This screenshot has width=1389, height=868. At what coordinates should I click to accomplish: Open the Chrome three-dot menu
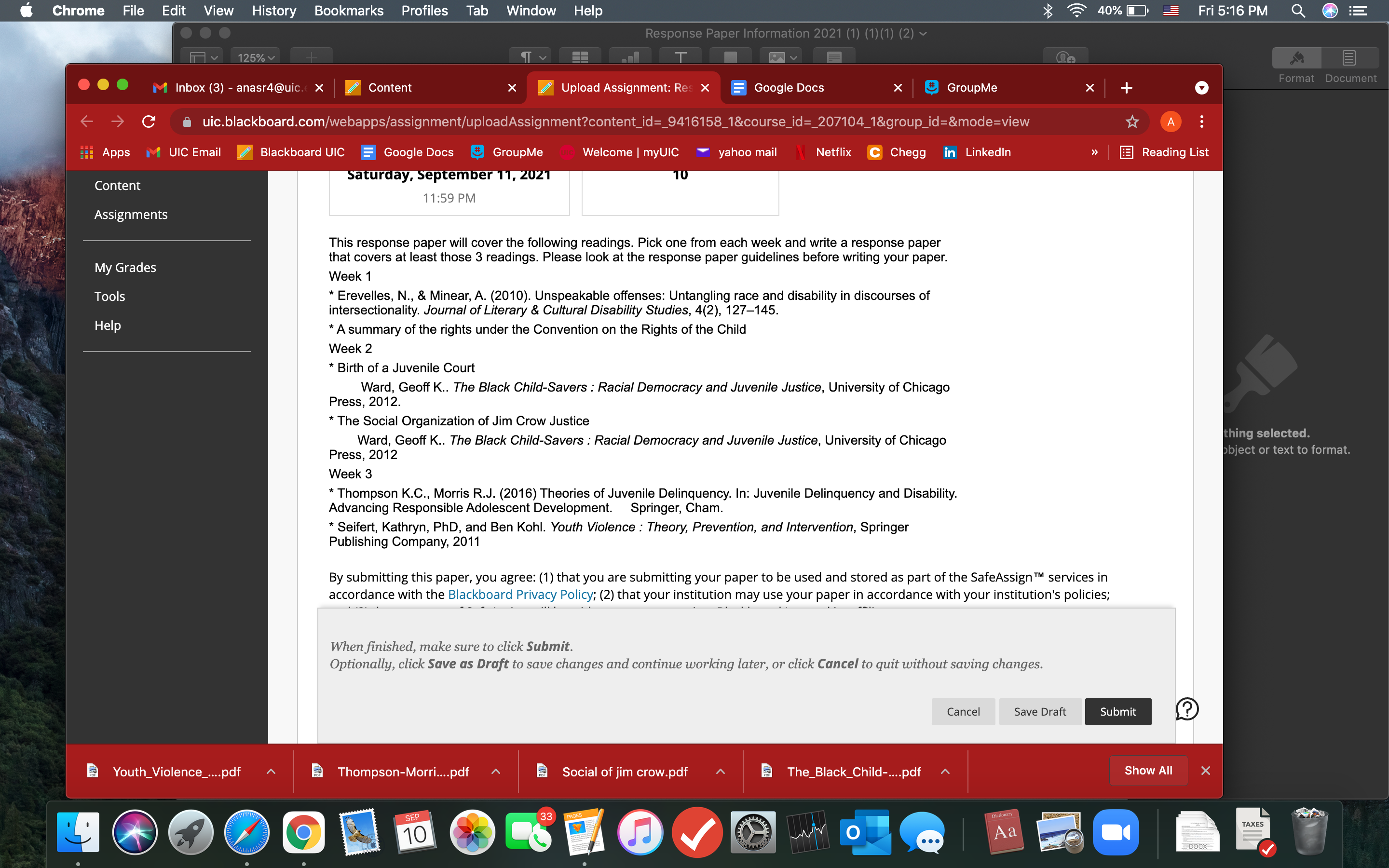pos(1201,122)
